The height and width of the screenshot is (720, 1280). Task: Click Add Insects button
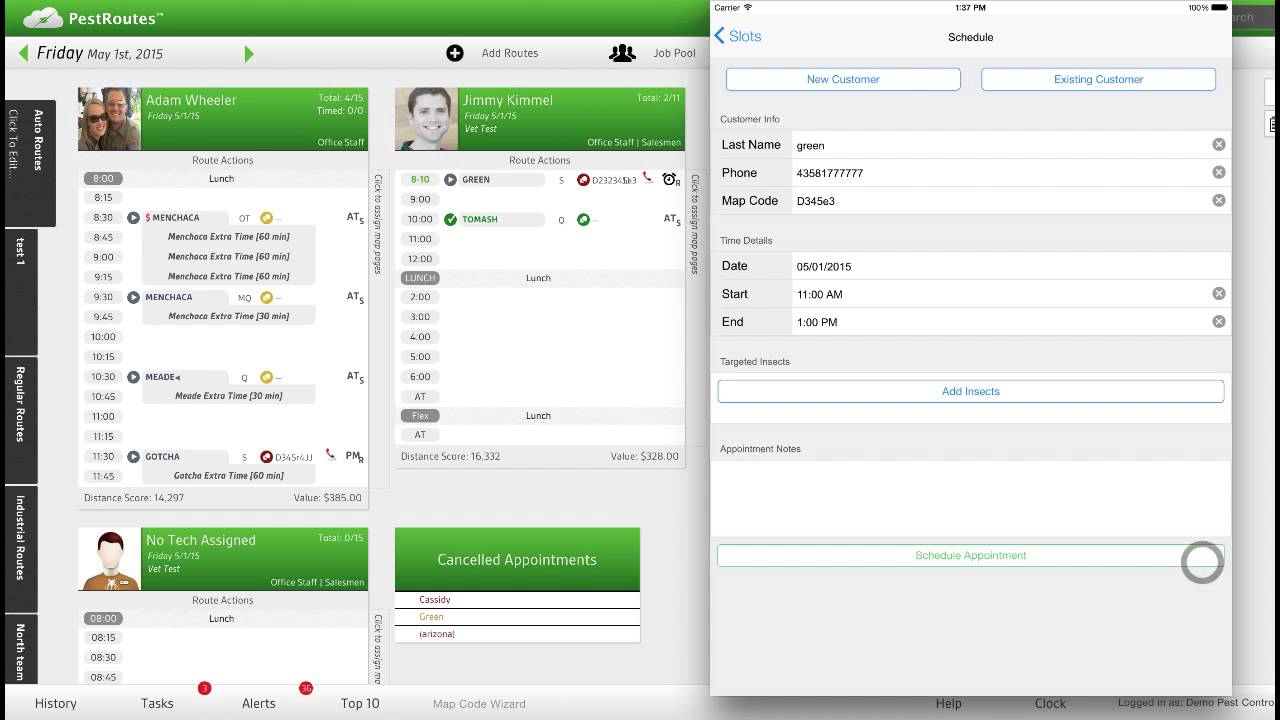point(970,391)
